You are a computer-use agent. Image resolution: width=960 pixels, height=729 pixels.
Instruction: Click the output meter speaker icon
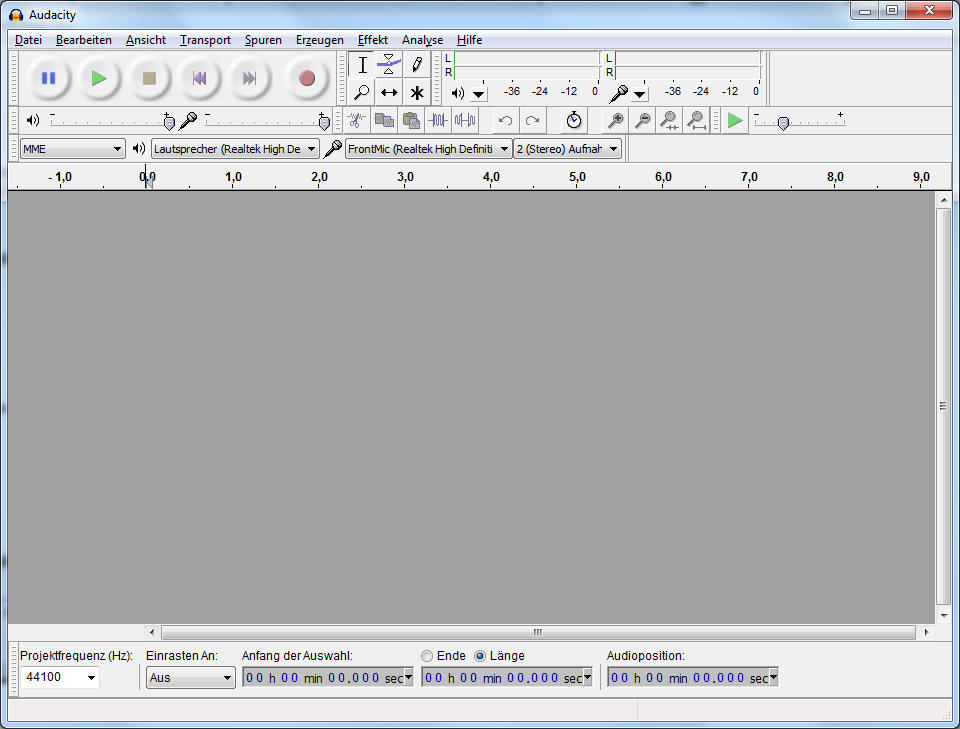click(x=457, y=94)
